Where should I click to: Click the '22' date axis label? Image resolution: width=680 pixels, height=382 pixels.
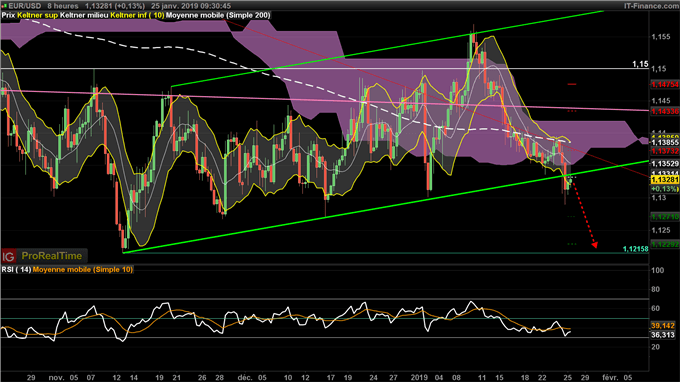click(542, 377)
